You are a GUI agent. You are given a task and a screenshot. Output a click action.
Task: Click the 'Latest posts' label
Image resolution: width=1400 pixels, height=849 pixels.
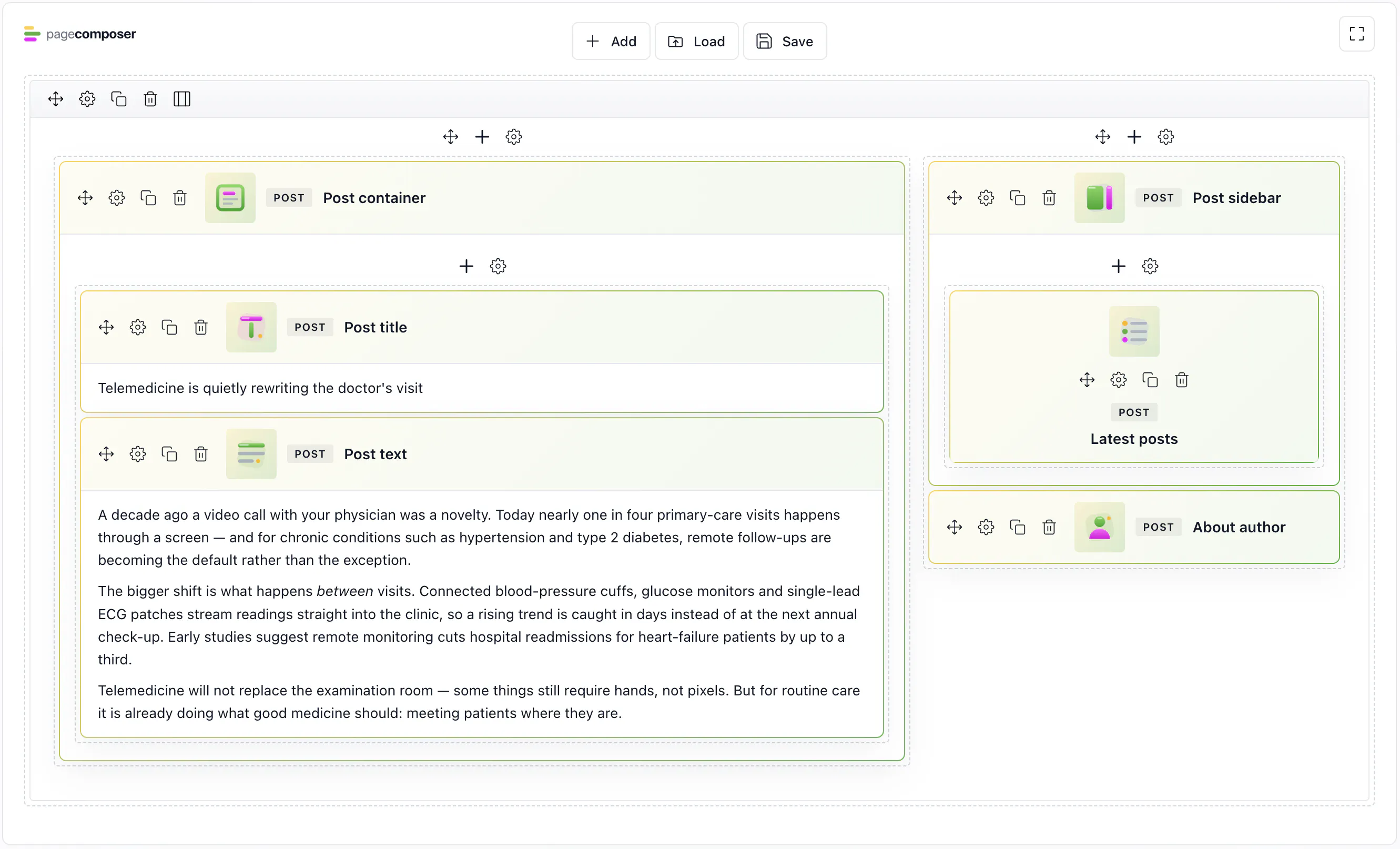[x=1134, y=439]
